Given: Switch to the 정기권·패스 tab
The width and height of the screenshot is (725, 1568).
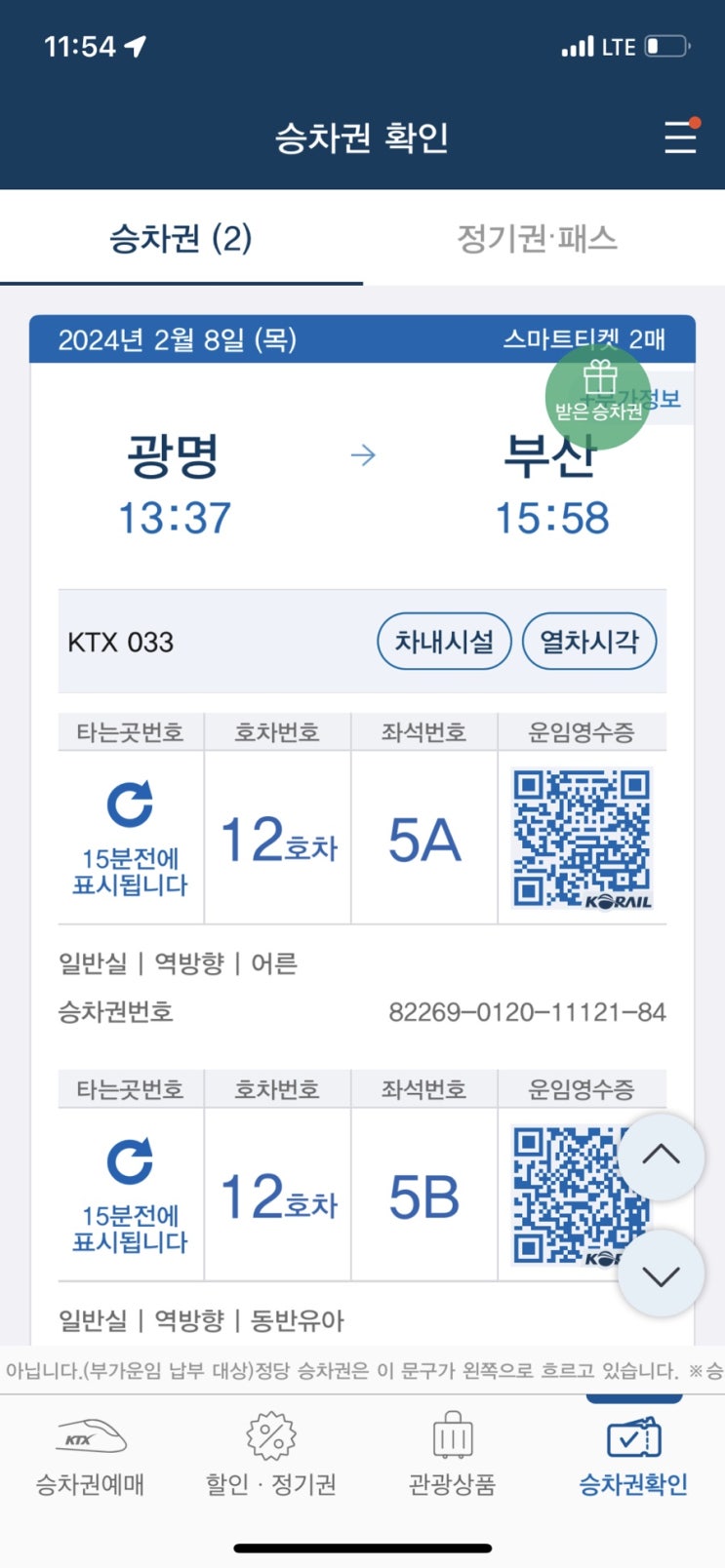Looking at the screenshot, I should coord(538,238).
